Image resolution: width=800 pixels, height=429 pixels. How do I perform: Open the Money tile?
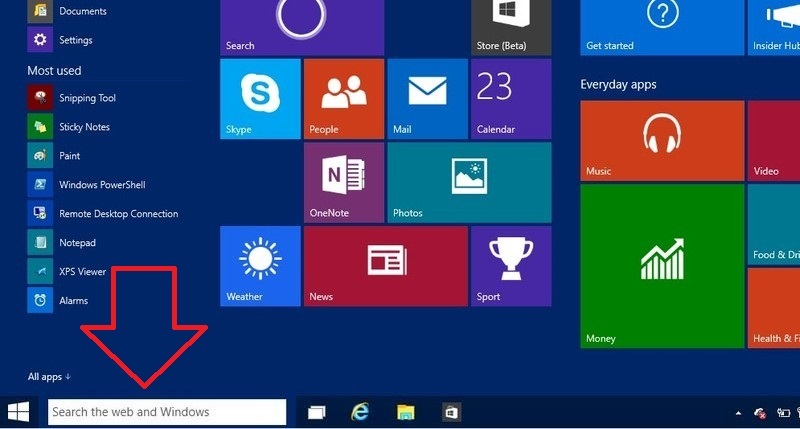click(661, 266)
